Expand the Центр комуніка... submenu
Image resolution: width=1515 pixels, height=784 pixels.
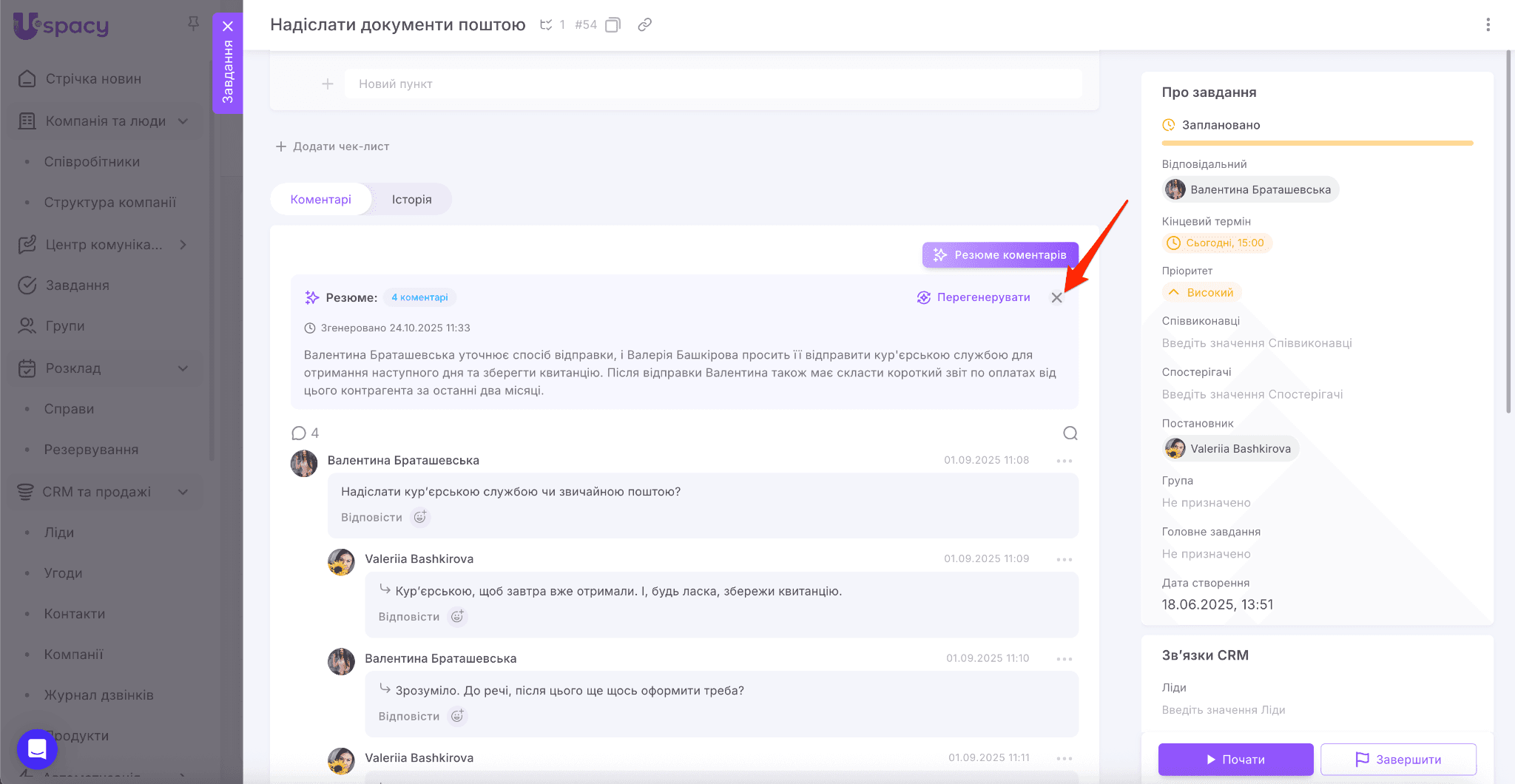tap(183, 245)
